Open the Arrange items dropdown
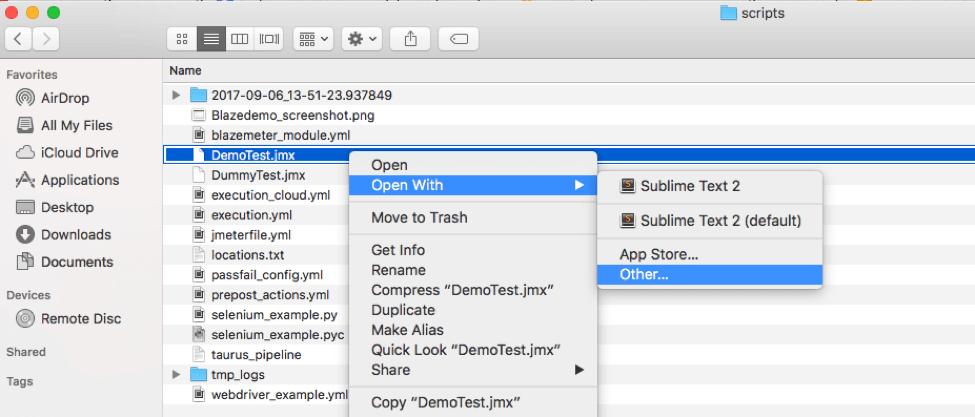This screenshot has height=417, width=975. (313, 39)
